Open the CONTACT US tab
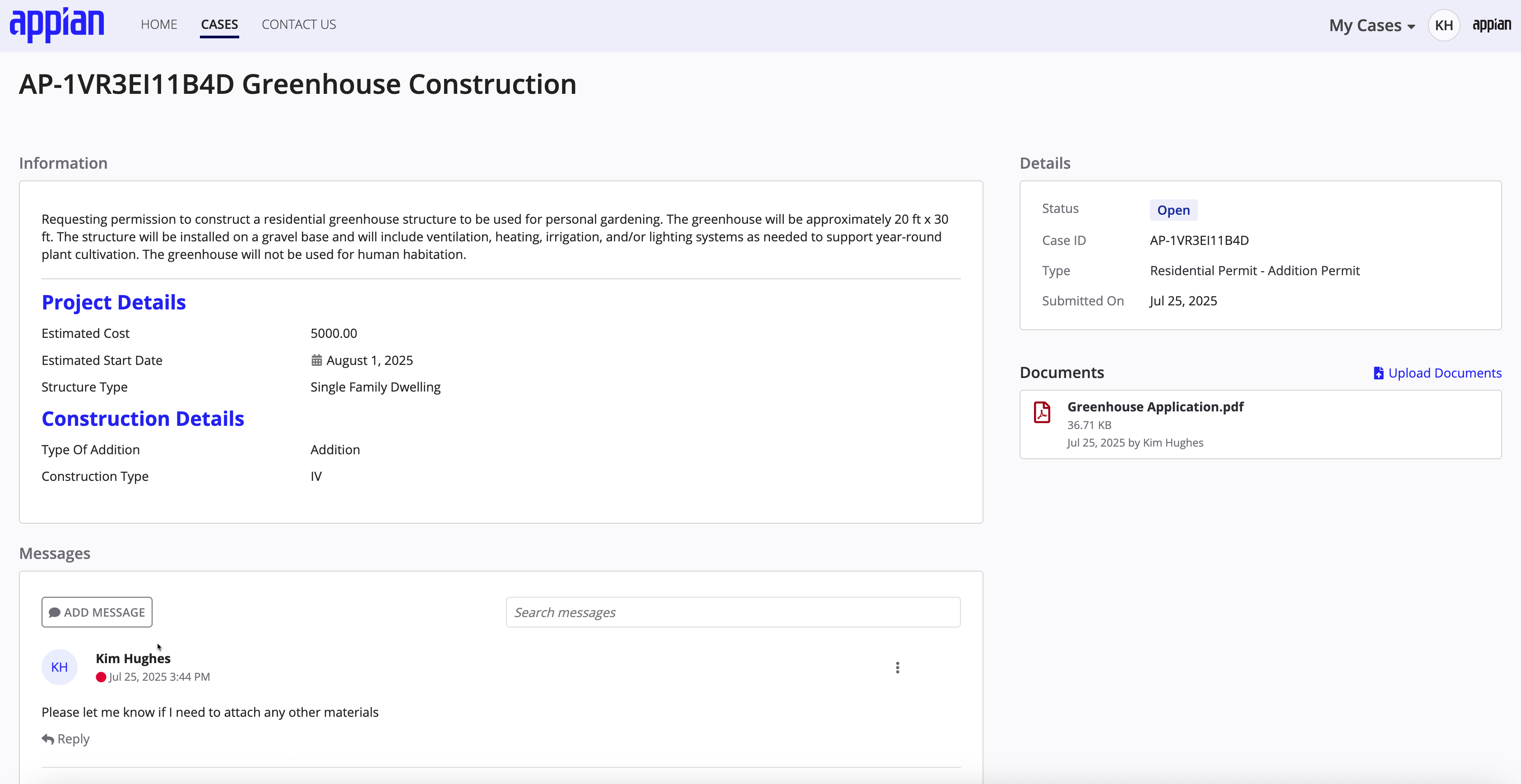The width and height of the screenshot is (1521, 784). click(x=299, y=24)
